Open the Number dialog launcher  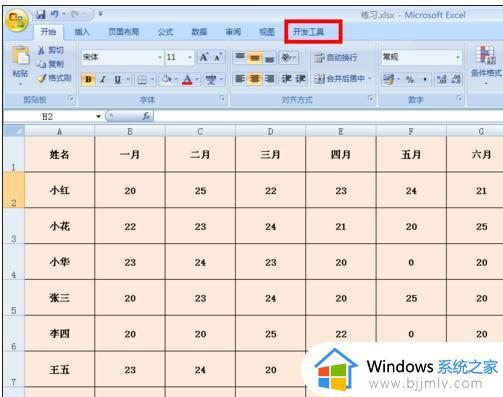459,98
